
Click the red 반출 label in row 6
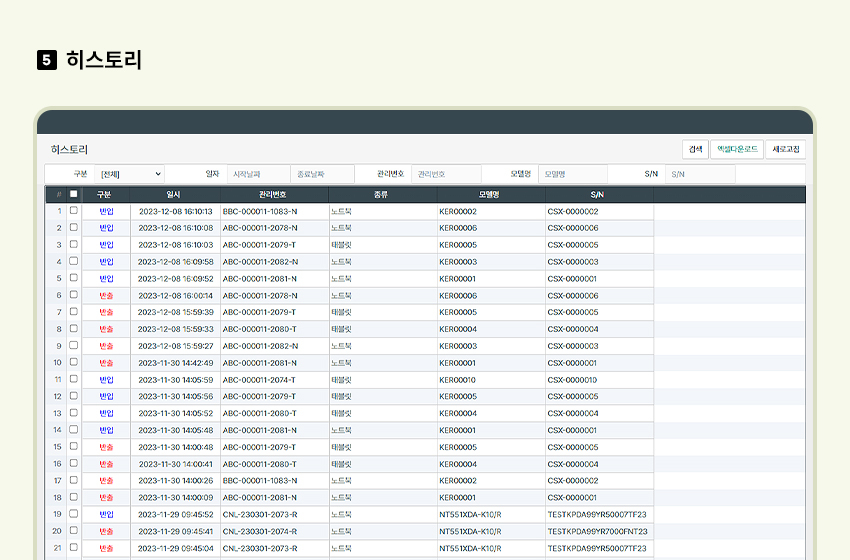tap(106, 295)
